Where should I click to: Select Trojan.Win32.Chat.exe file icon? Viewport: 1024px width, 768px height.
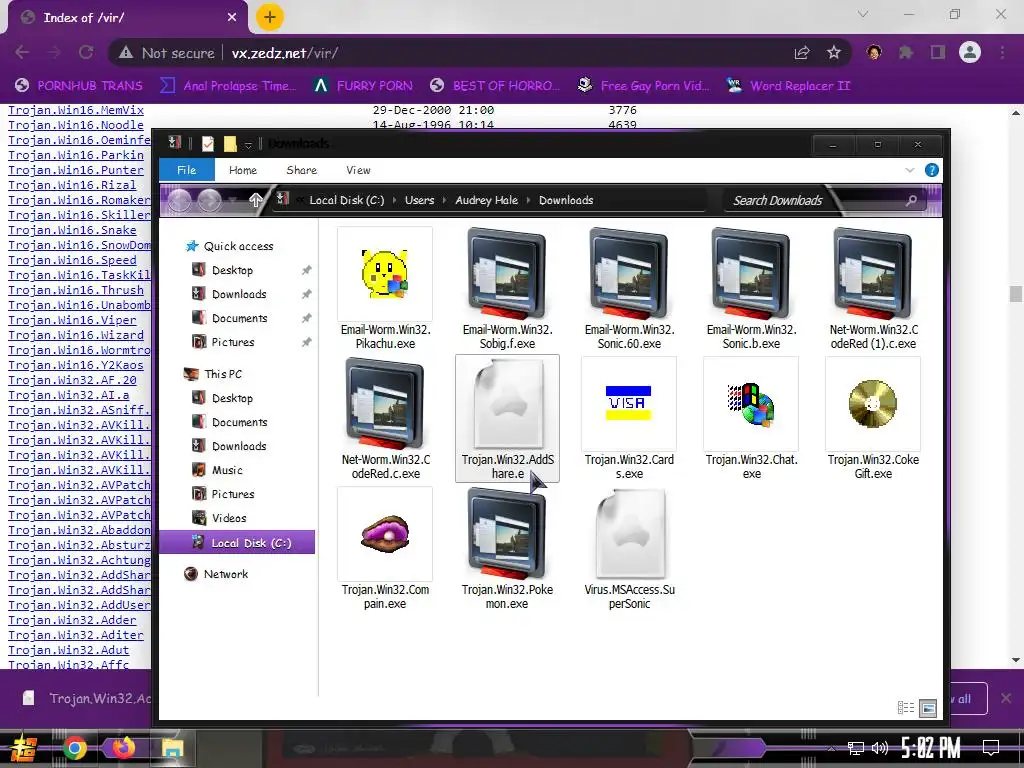(x=751, y=404)
